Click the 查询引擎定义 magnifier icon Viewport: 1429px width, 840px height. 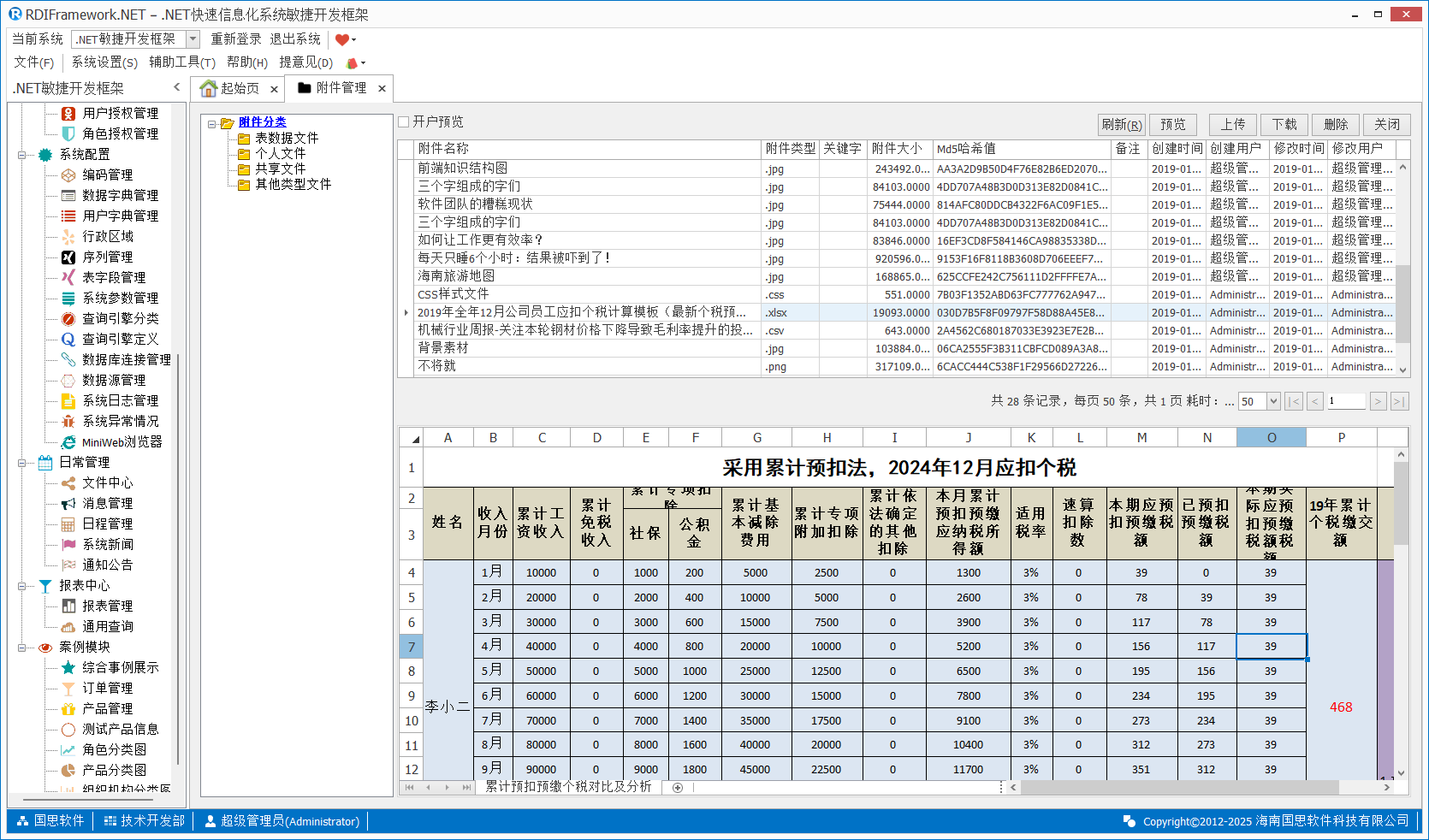click(68, 339)
